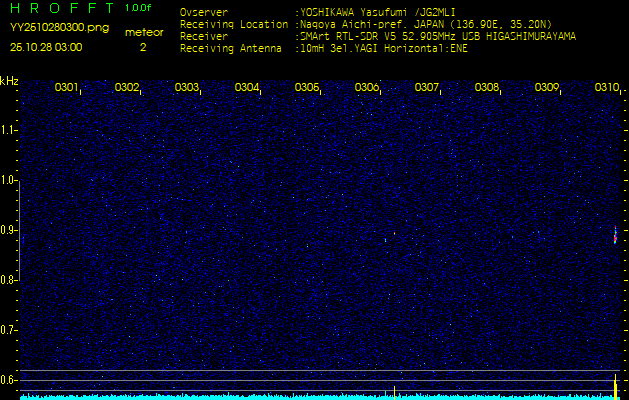Click the meteor count label
The height and width of the screenshot is (400, 629).
(x=143, y=32)
